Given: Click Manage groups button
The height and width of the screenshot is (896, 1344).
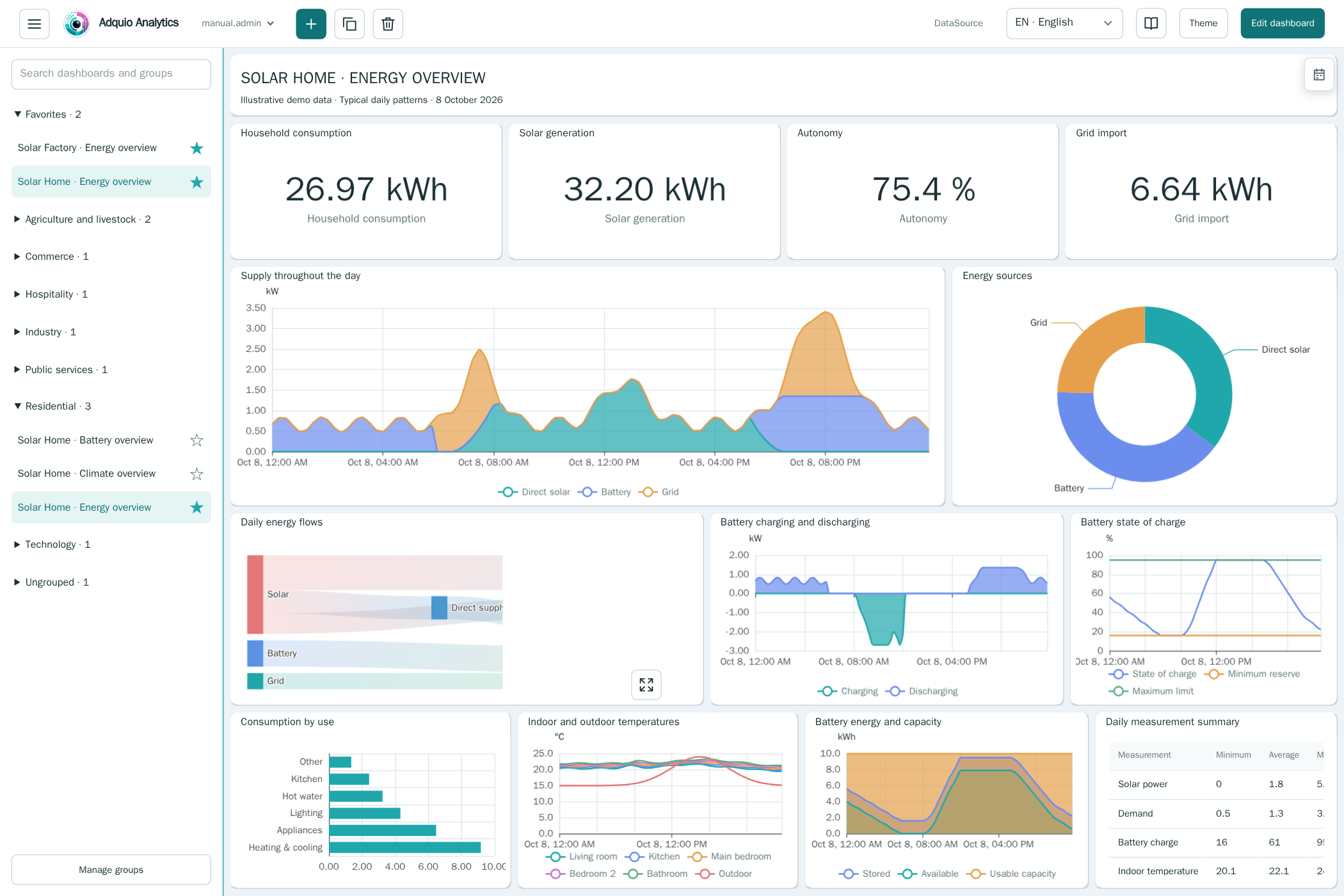Looking at the screenshot, I should pyautogui.click(x=111, y=870).
